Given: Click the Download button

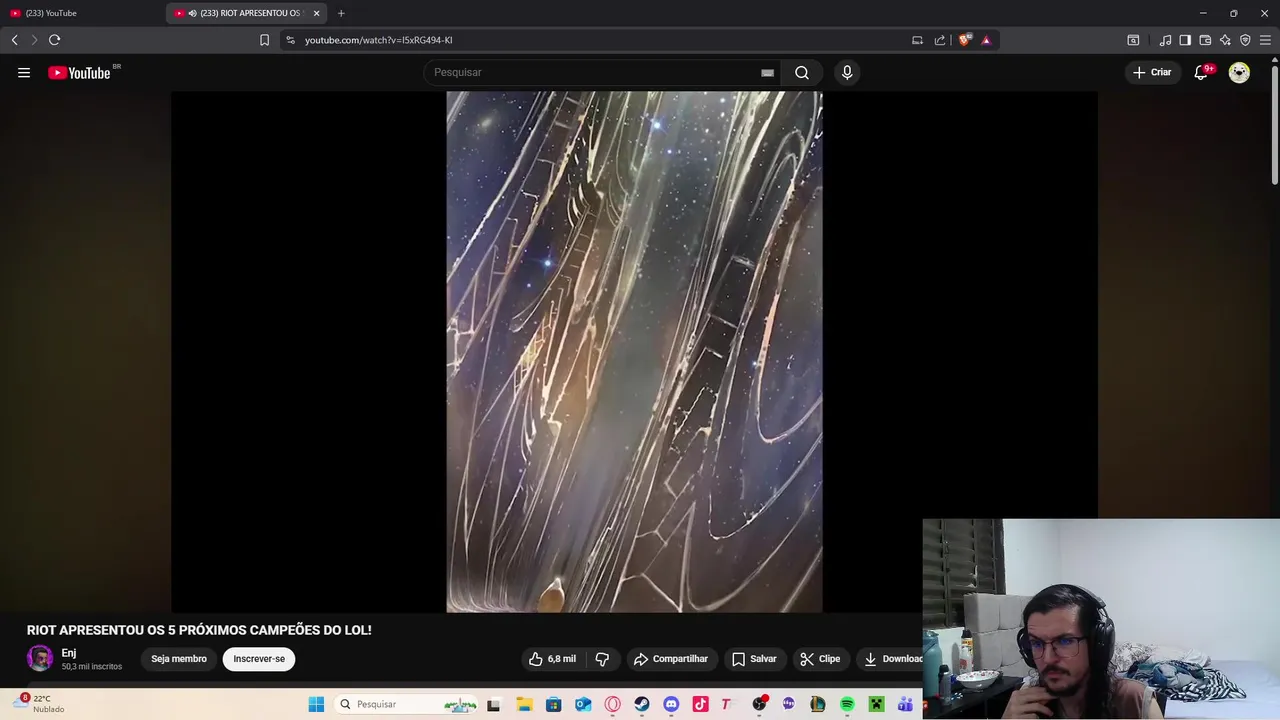Looking at the screenshot, I should point(893,659).
